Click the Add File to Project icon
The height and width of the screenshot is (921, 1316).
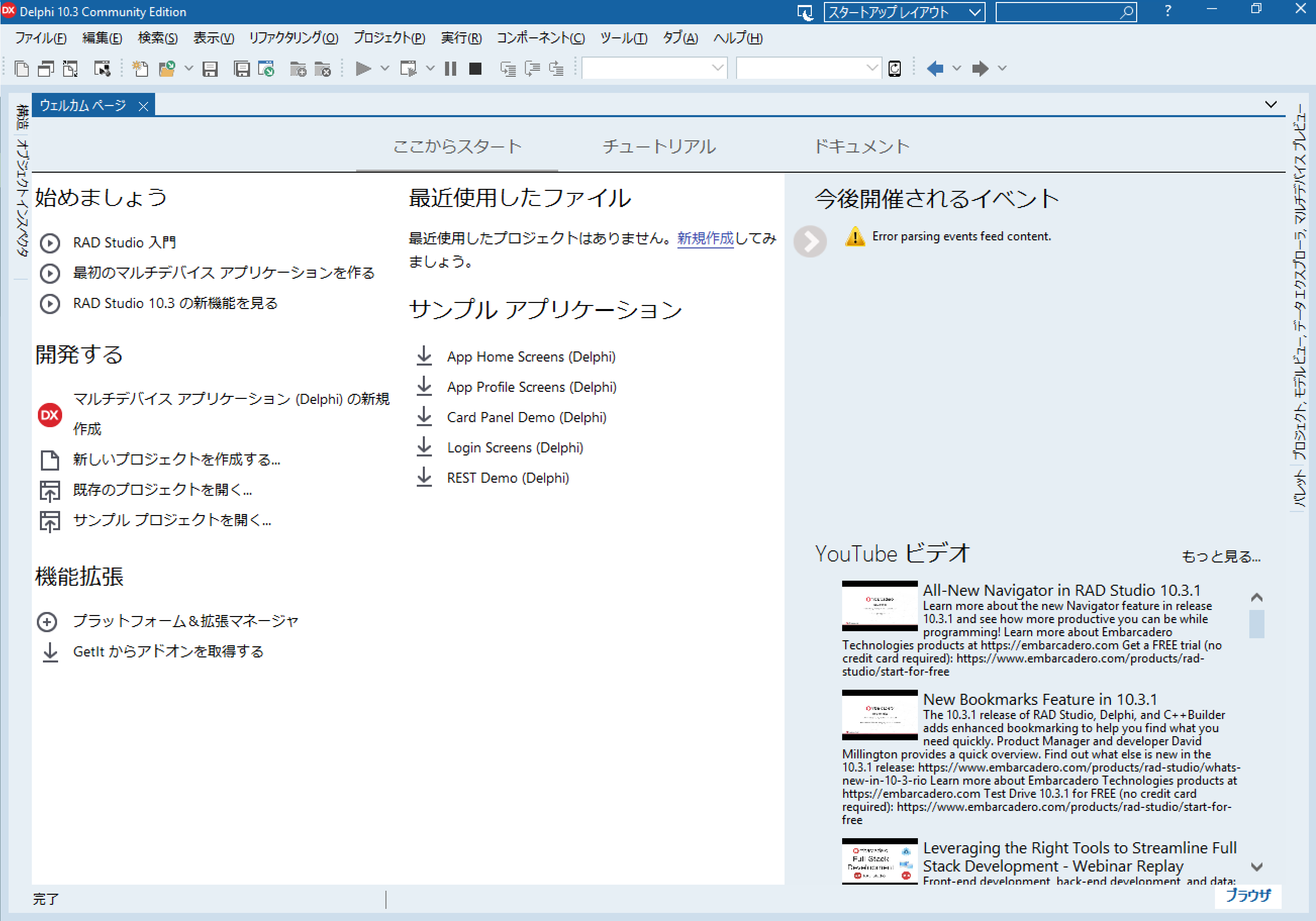(298, 69)
